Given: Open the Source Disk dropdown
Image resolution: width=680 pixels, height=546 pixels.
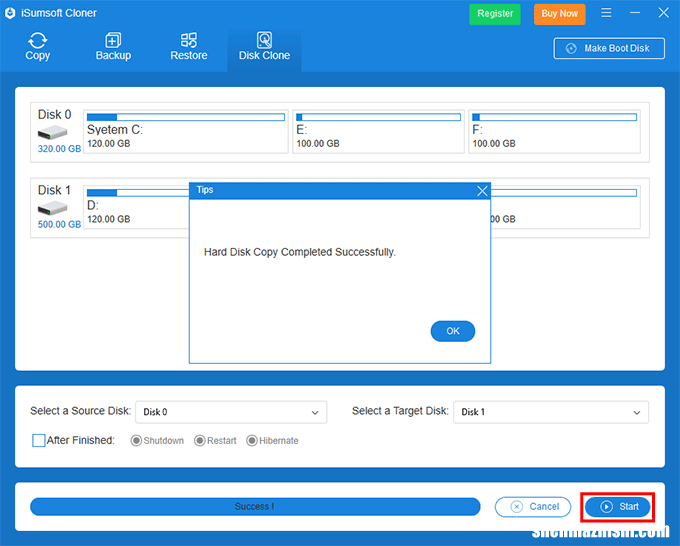Looking at the screenshot, I should click(231, 412).
